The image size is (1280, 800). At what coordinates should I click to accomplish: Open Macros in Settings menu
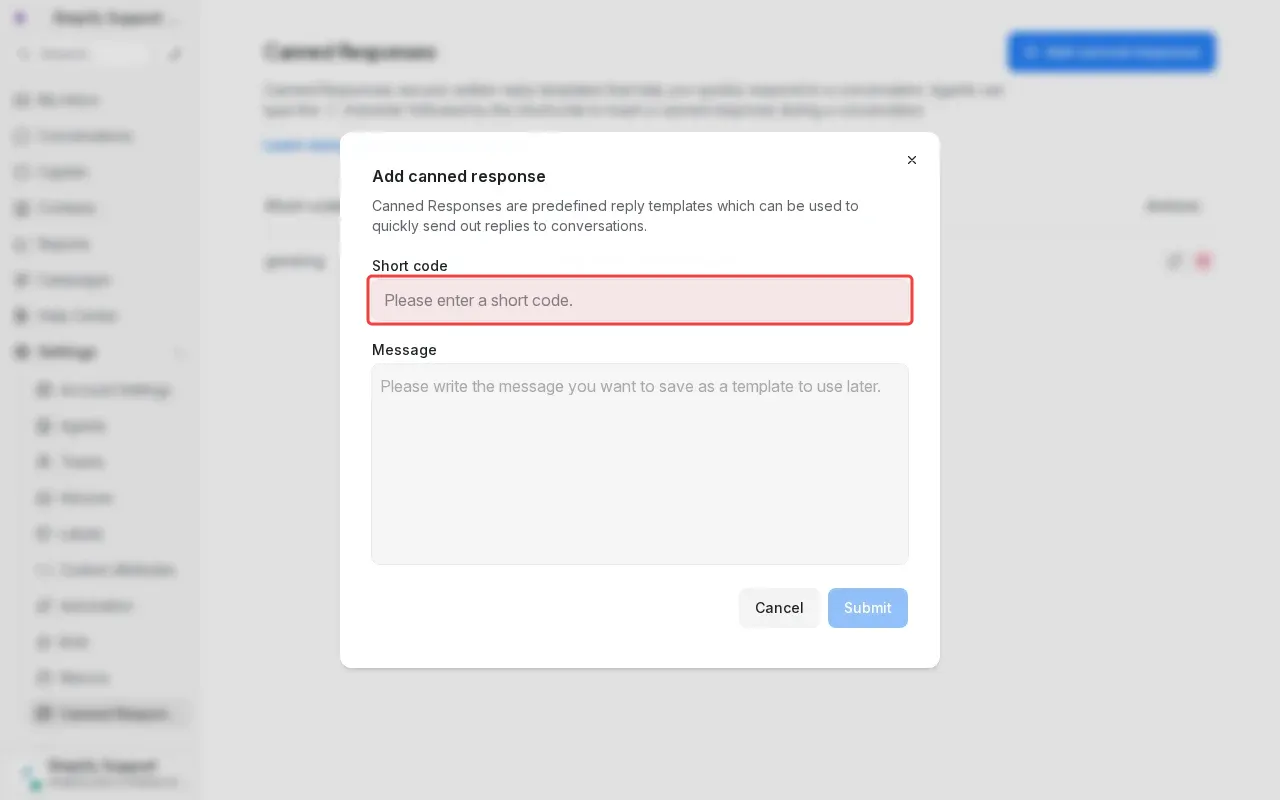click(84, 678)
